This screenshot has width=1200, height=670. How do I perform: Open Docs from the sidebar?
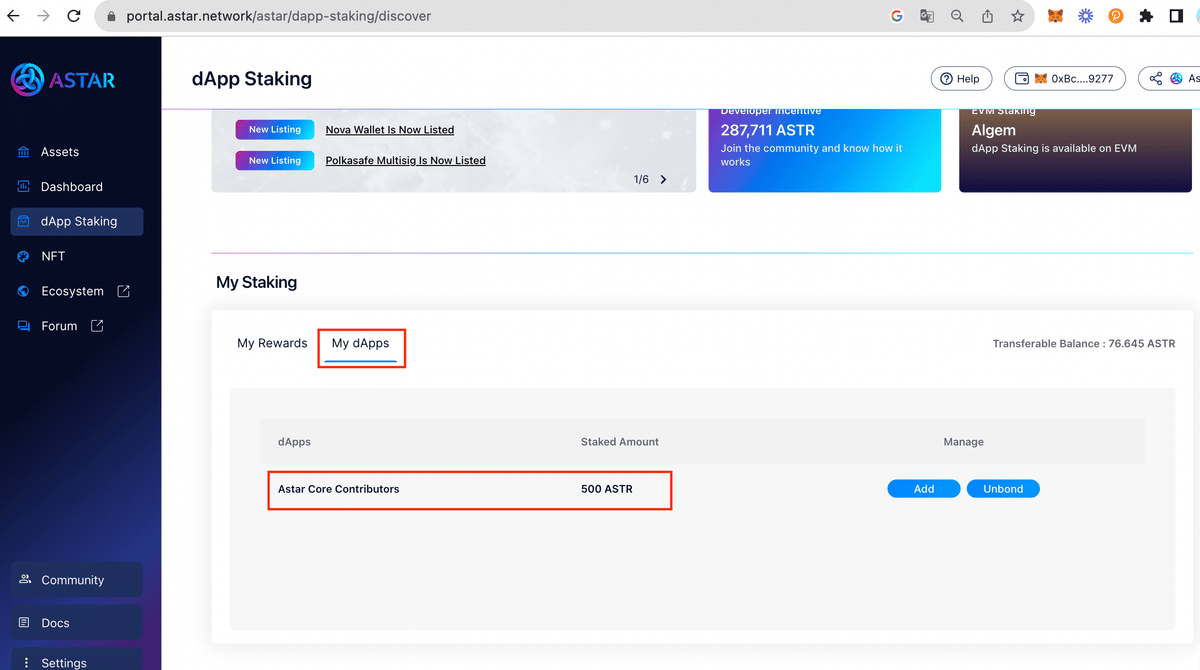(x=76, y=623)
